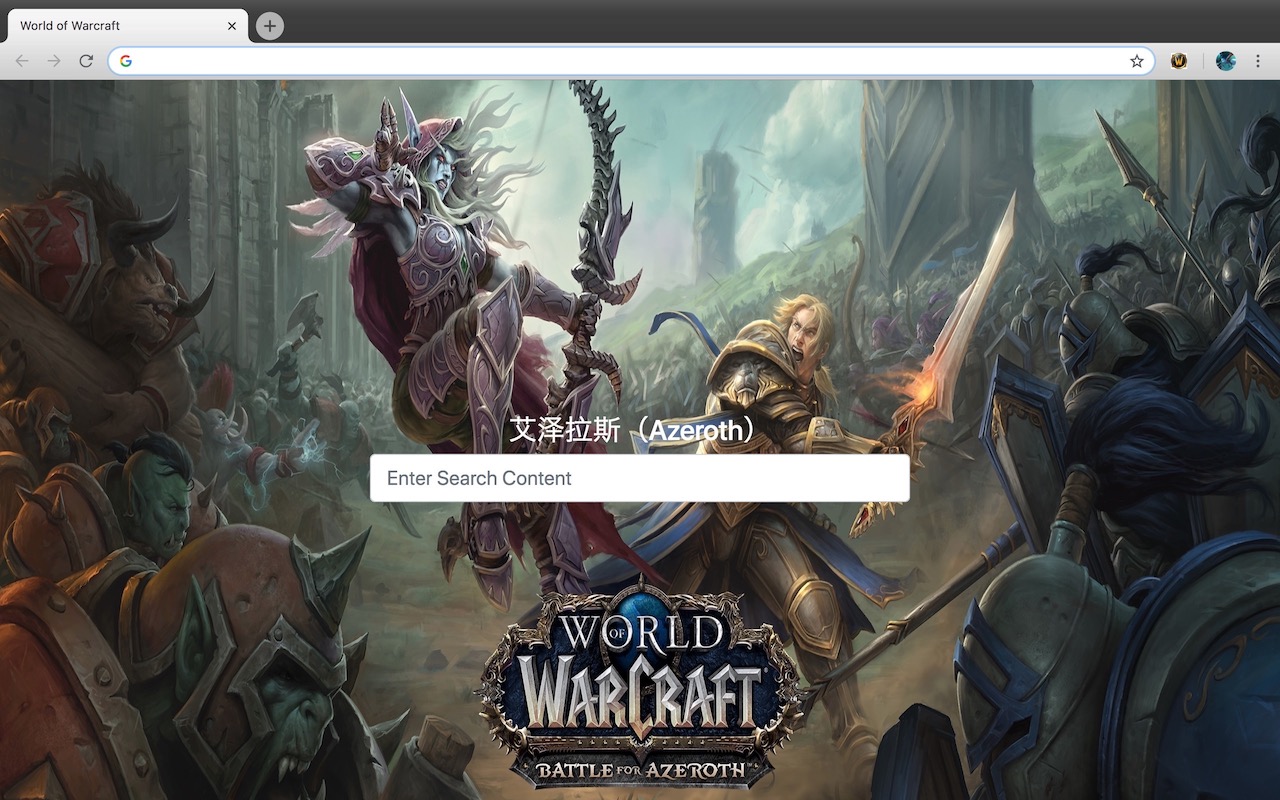Click the browser back arrow

coord(22,61)
